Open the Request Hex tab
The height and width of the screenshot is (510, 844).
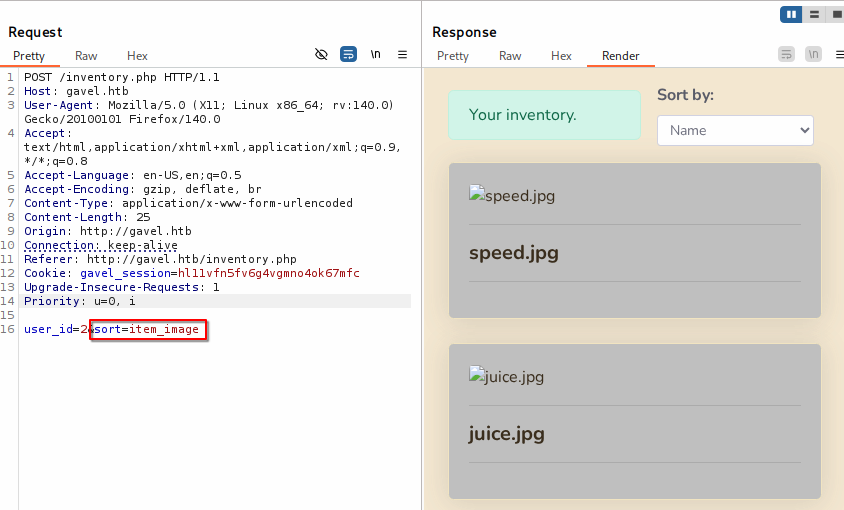137,56
